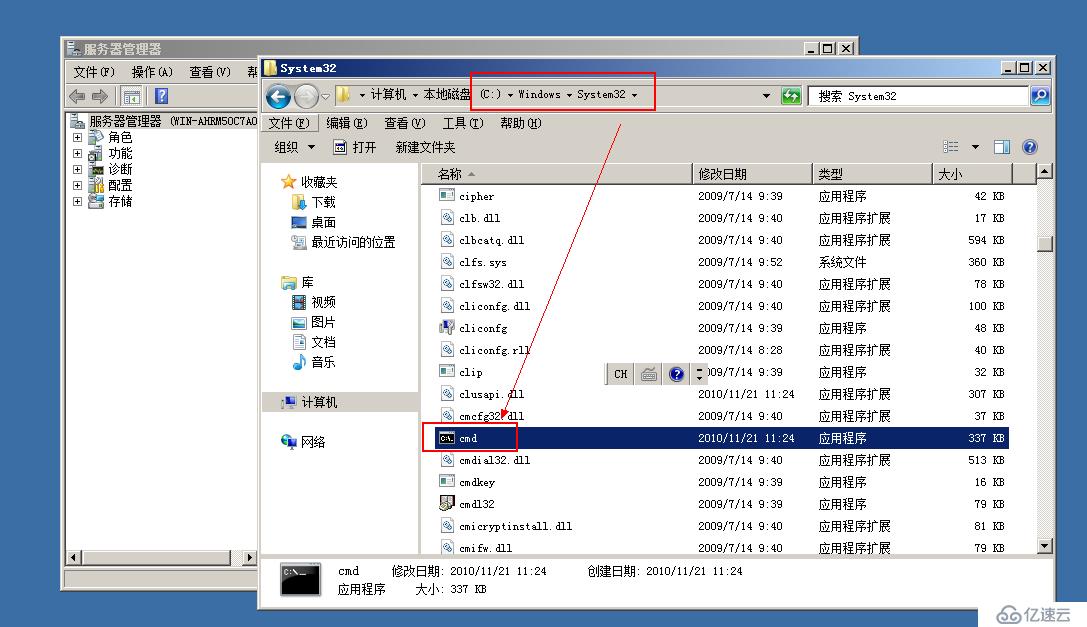The width and height of the screenshot is (1087, 627).
Task: Select the file cmdial32.dll
Action: tap(494, 460)
